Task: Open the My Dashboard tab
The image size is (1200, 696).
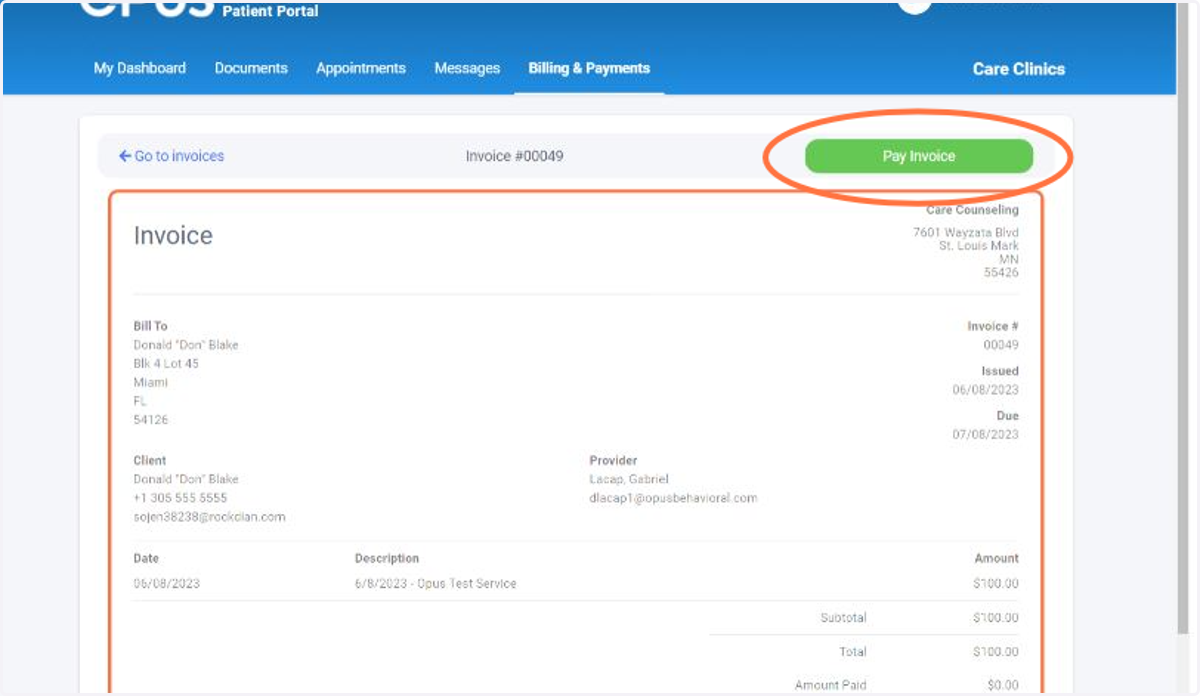Action: coord(140,68)
